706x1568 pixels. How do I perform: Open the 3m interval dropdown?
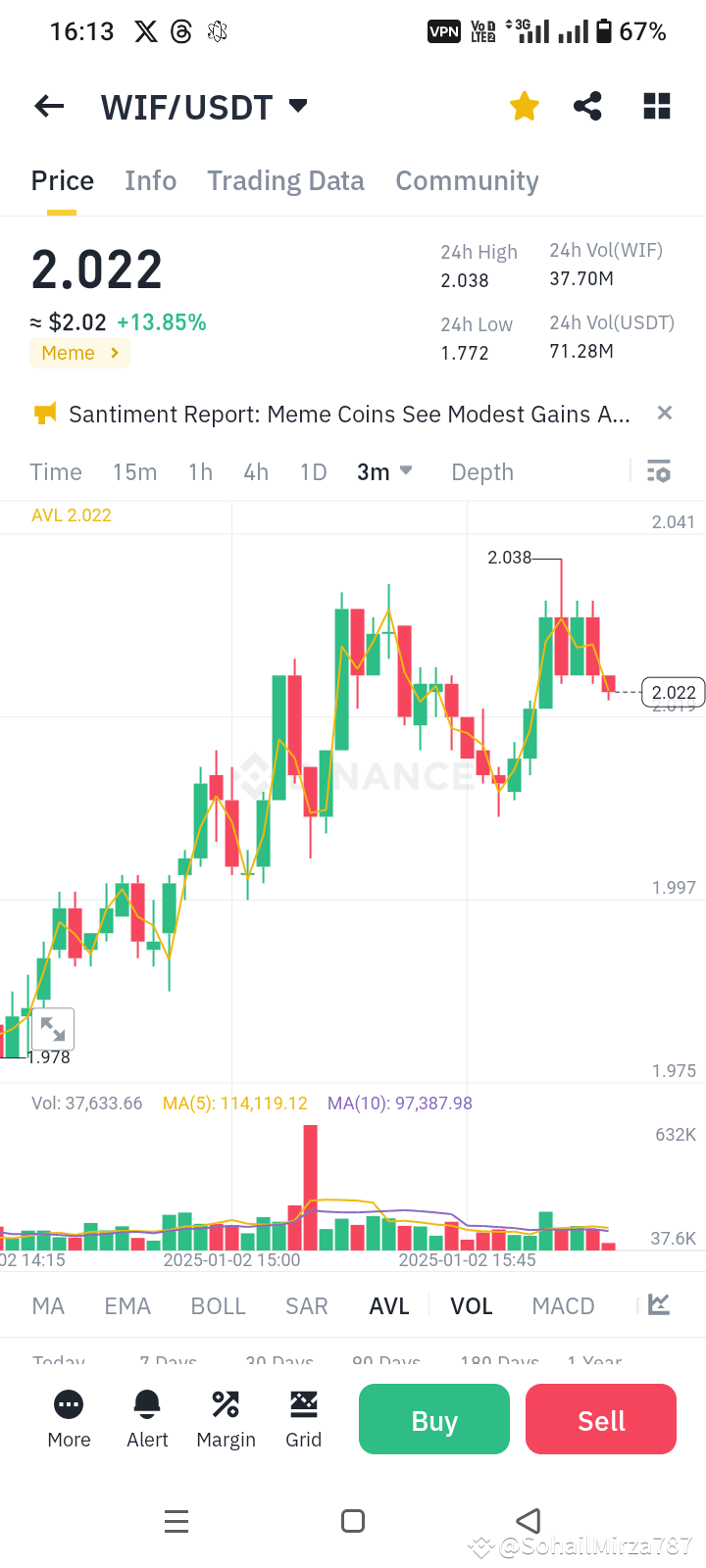384,471
